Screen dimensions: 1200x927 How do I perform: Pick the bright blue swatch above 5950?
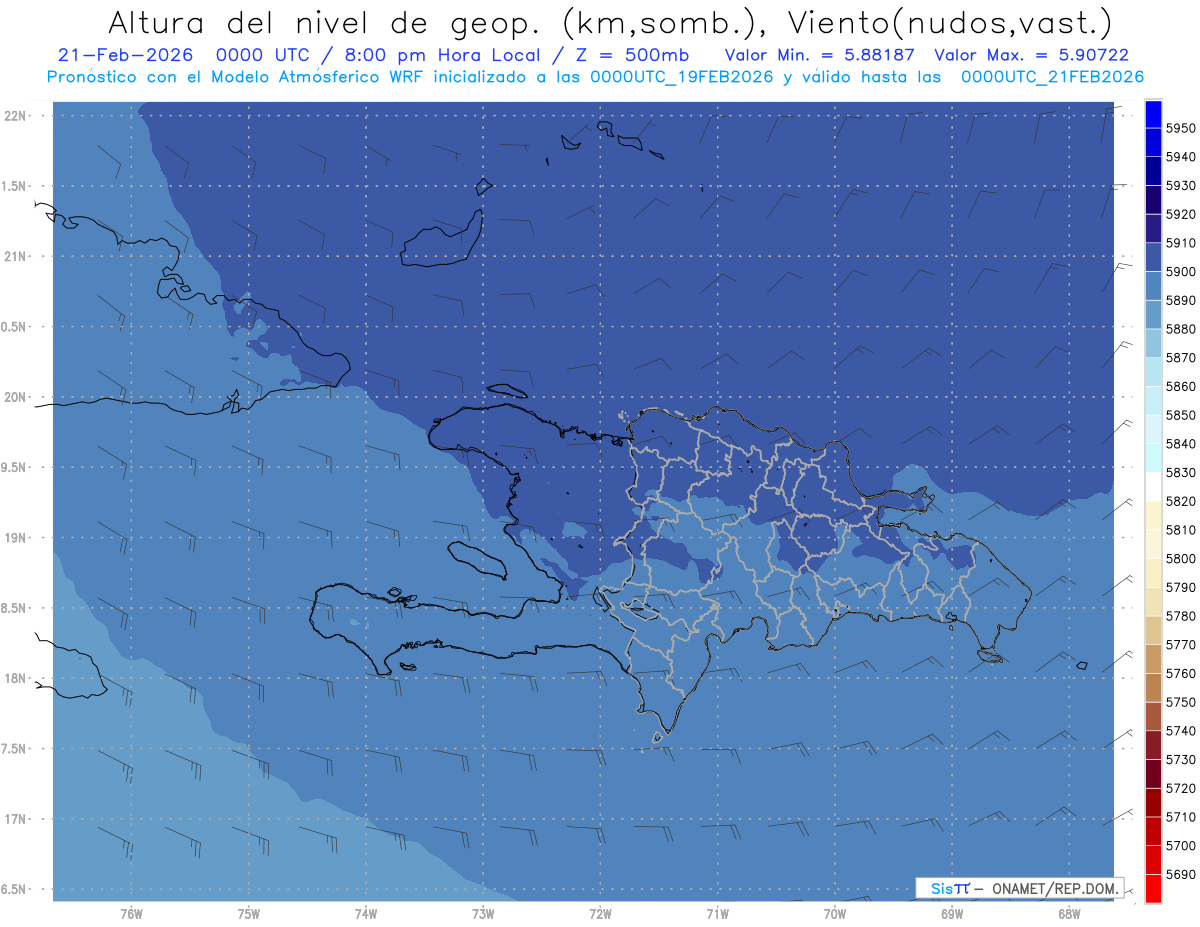point(1153,114)
